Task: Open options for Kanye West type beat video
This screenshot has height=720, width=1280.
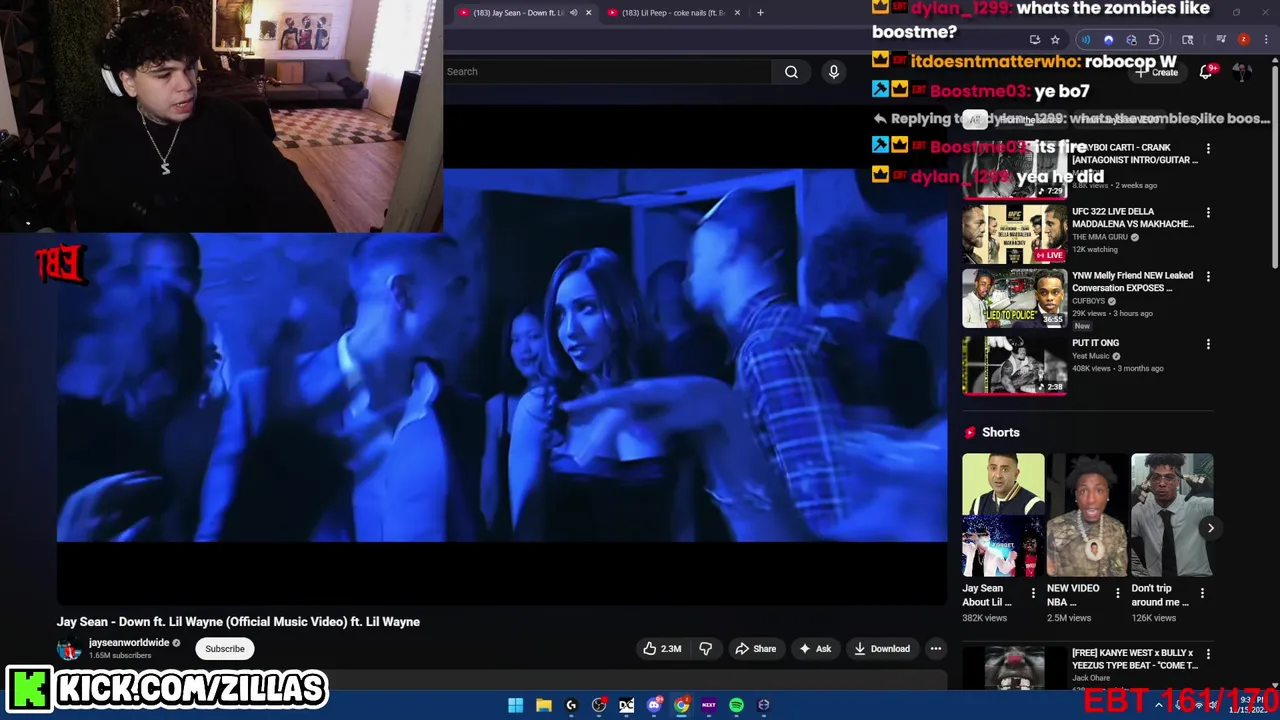Action: (1208, 654)
